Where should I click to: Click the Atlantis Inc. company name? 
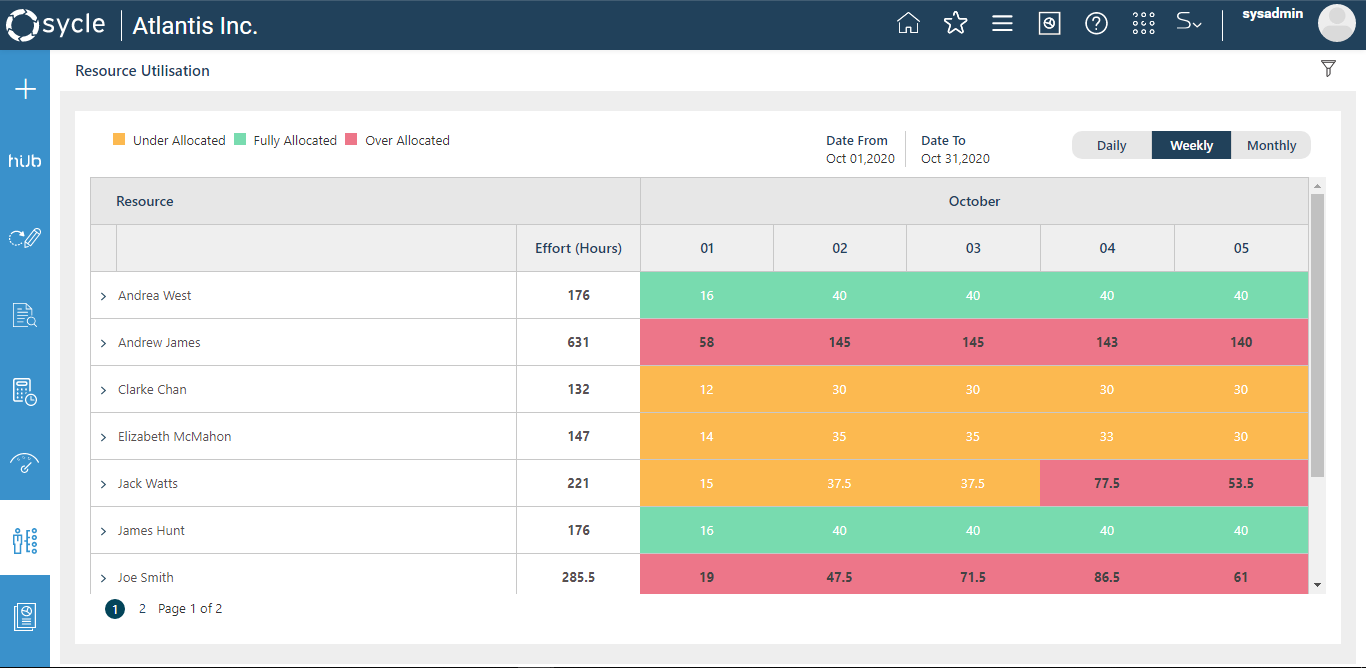tap(195, 26)
